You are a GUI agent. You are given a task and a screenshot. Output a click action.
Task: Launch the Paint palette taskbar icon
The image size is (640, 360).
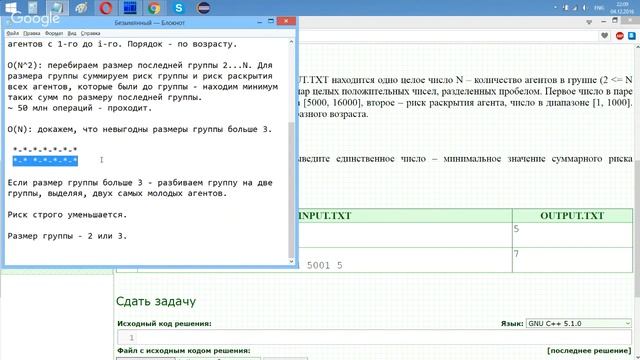81,8
